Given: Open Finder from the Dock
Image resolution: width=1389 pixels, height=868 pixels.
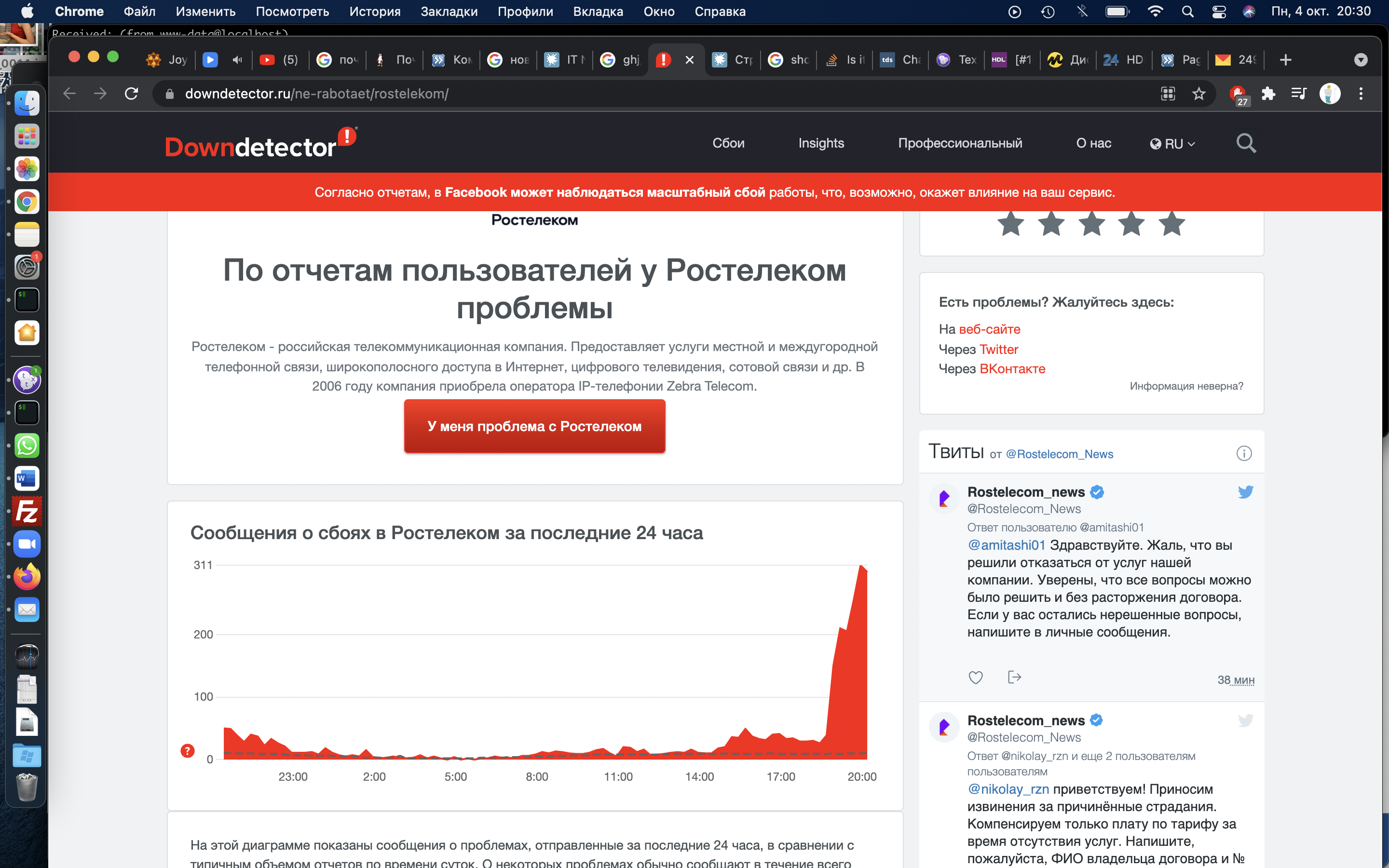Looking at the screenshot, I should [27, 103].
